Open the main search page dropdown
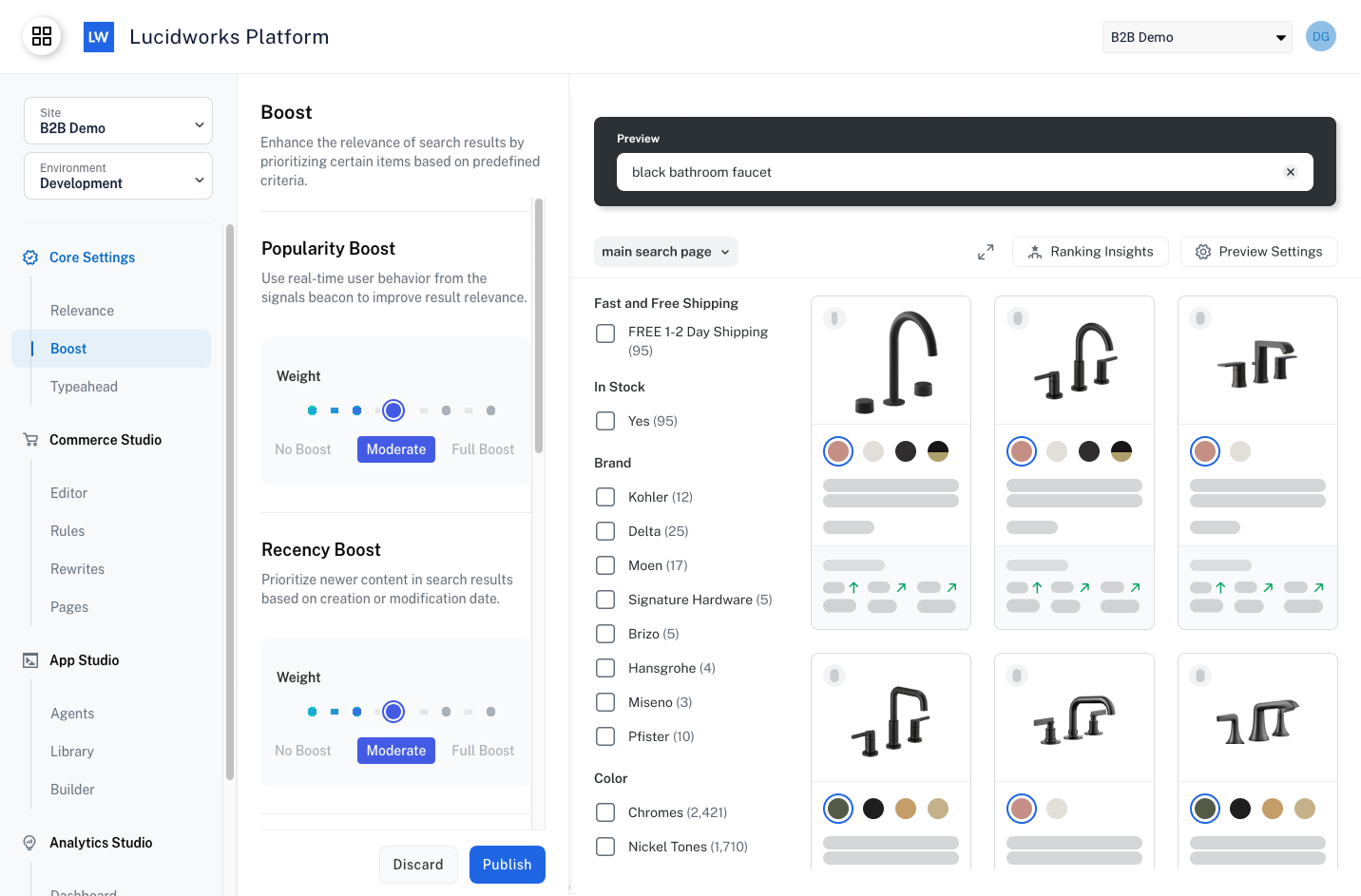Image resolution: width=1361 pixels, height=896 pixels. point(666,252)
